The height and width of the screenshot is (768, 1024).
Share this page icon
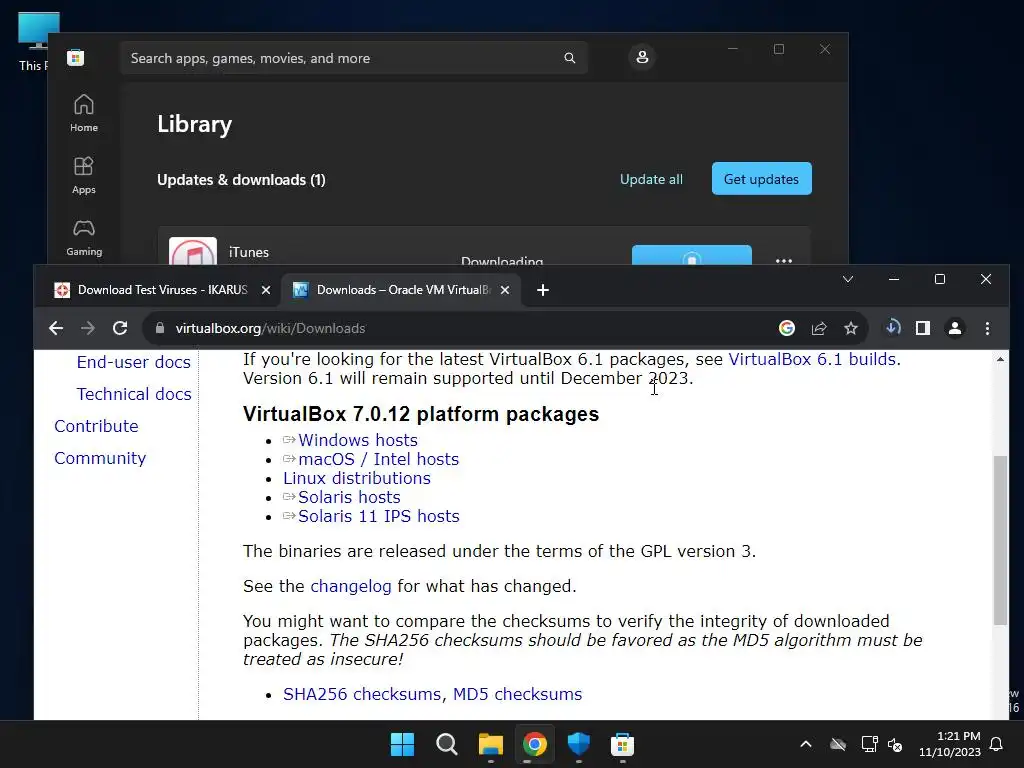click(x=819, y=328)
